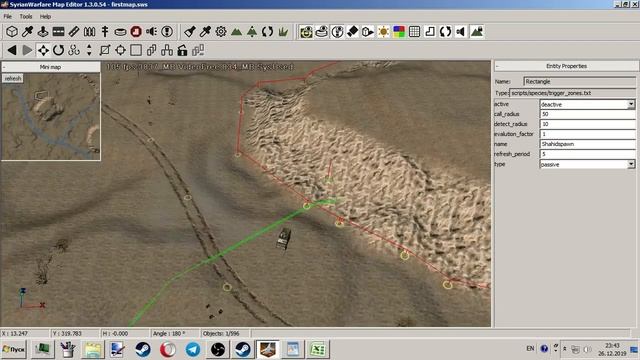Toggle the mountain minimap panel icon
Screen dimensions: 640x360
coord(476,31)
